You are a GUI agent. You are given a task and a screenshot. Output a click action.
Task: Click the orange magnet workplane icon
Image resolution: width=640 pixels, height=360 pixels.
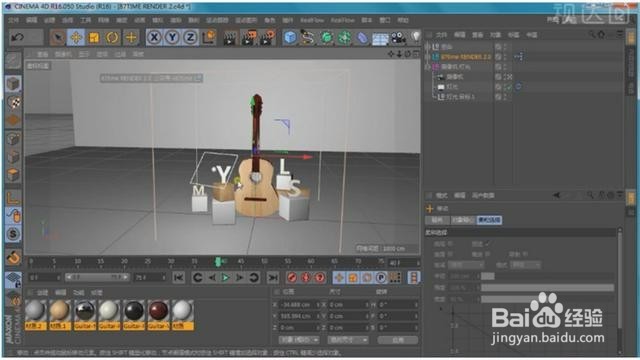pos(13,258)
